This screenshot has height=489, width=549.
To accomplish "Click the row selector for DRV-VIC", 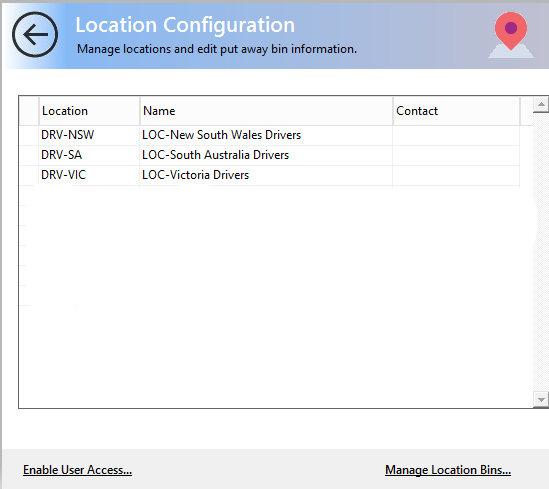I will point(29,175).
